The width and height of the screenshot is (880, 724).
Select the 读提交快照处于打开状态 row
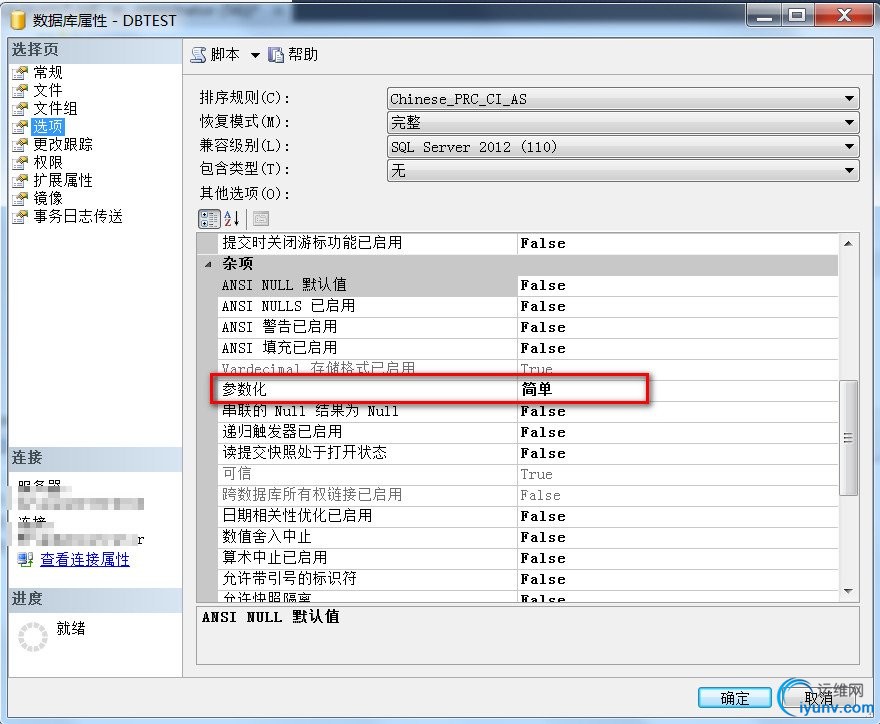528,453
